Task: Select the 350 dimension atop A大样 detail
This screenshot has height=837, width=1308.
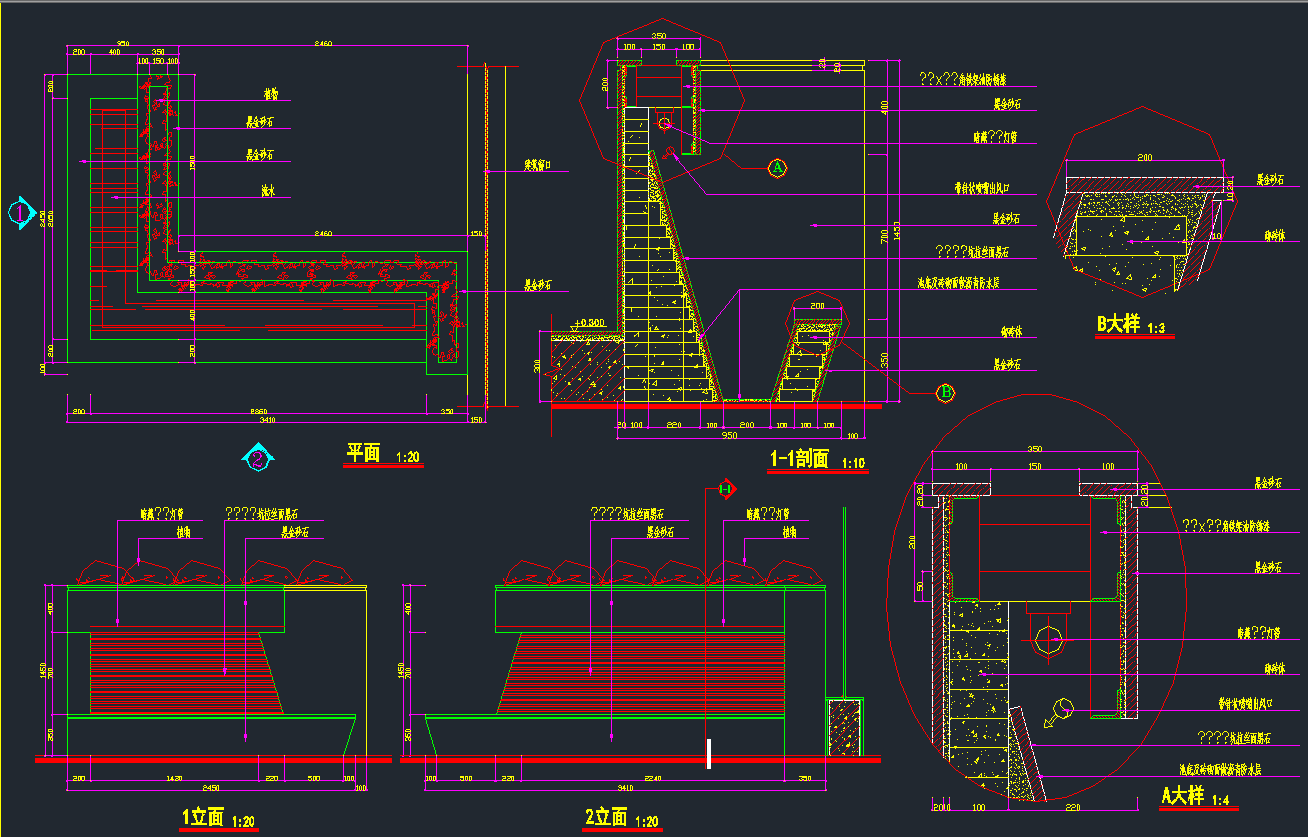Action: tap(1034, 450)
